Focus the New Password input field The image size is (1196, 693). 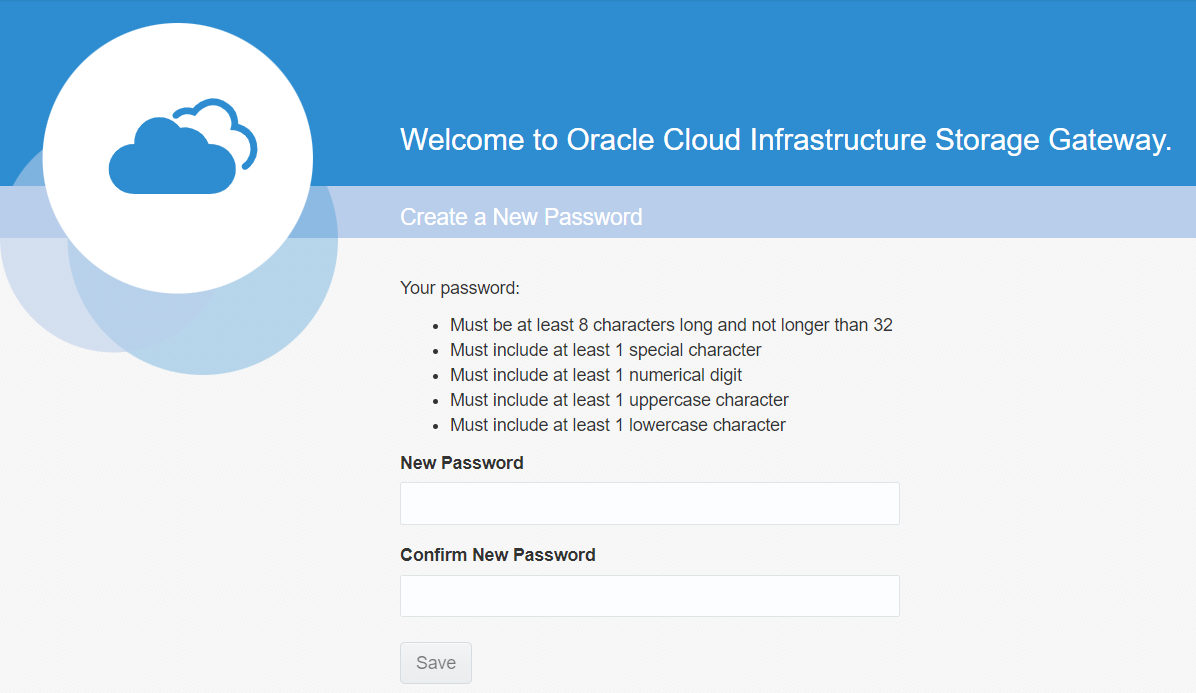649,503
